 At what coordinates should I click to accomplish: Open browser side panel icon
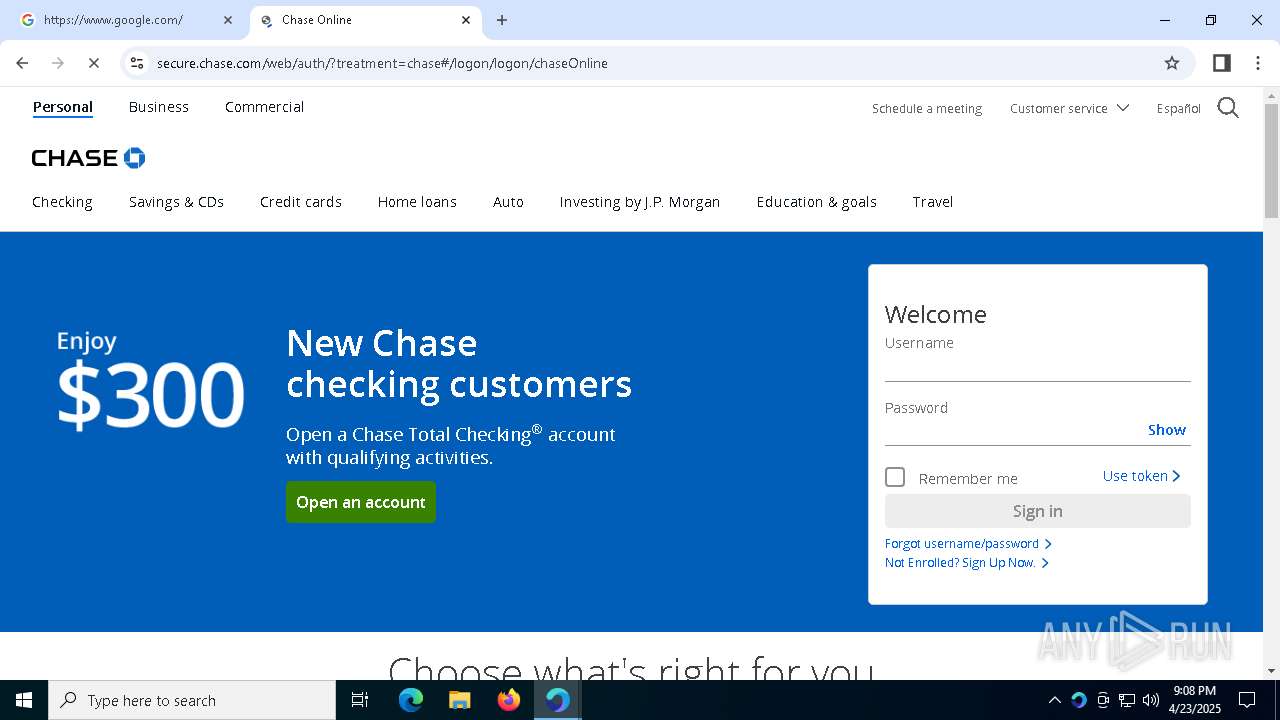tap(1221, 63)
